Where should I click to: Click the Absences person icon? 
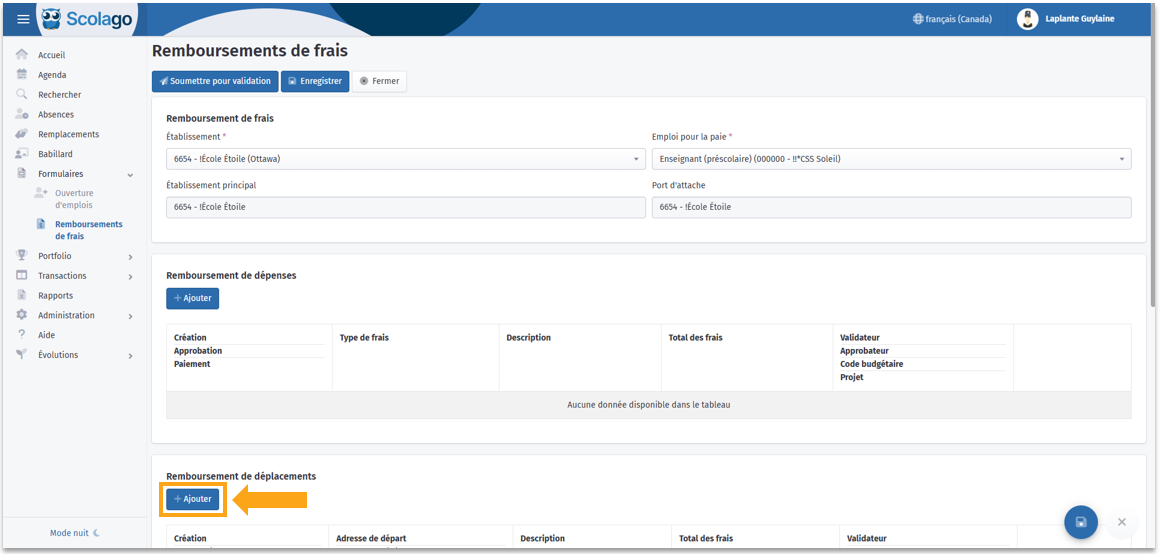tap(21, 115)
